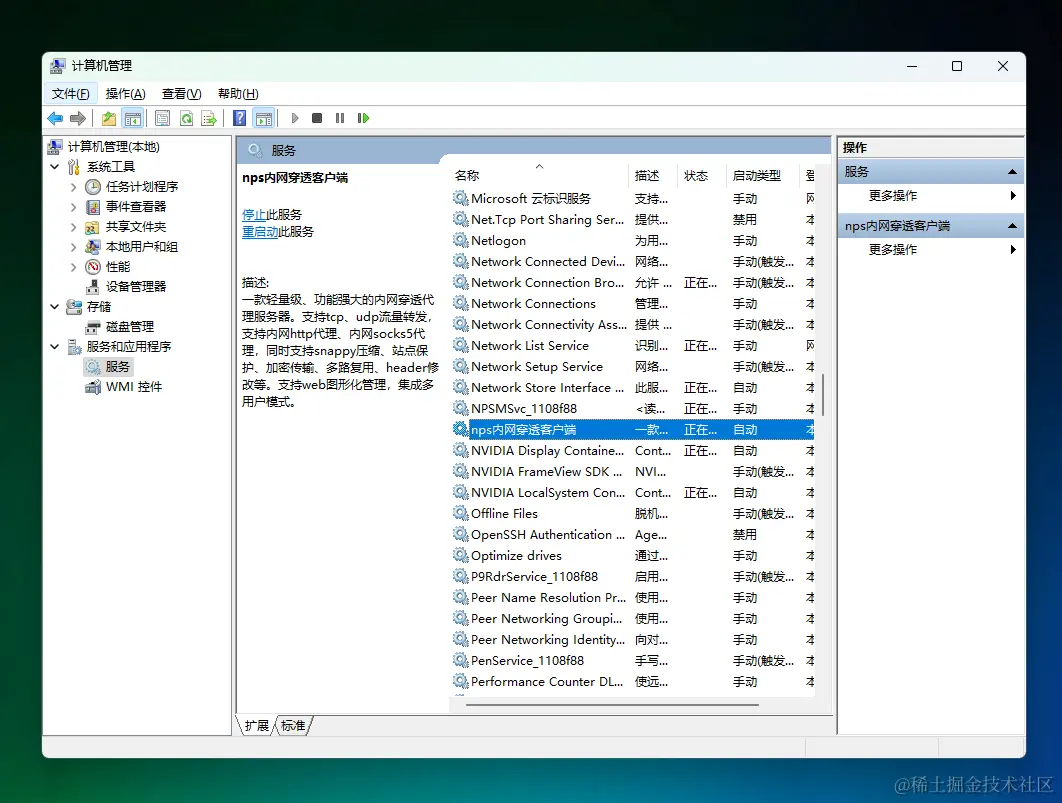Switch to the 扩展 tab
Viewport: 1062px width, 803px height.
(257, 726)
